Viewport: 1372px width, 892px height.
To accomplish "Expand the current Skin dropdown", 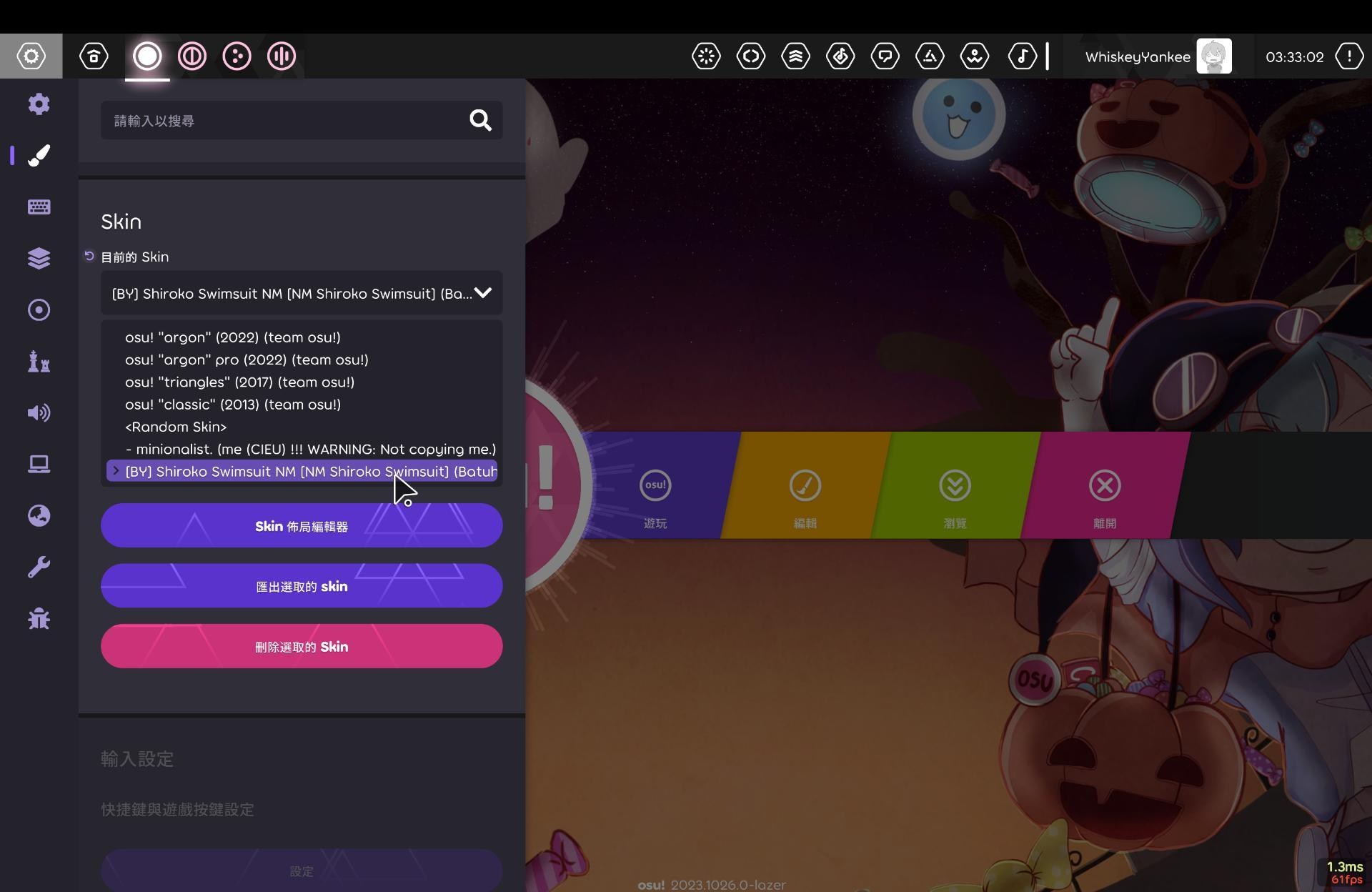I will point(302,294).
